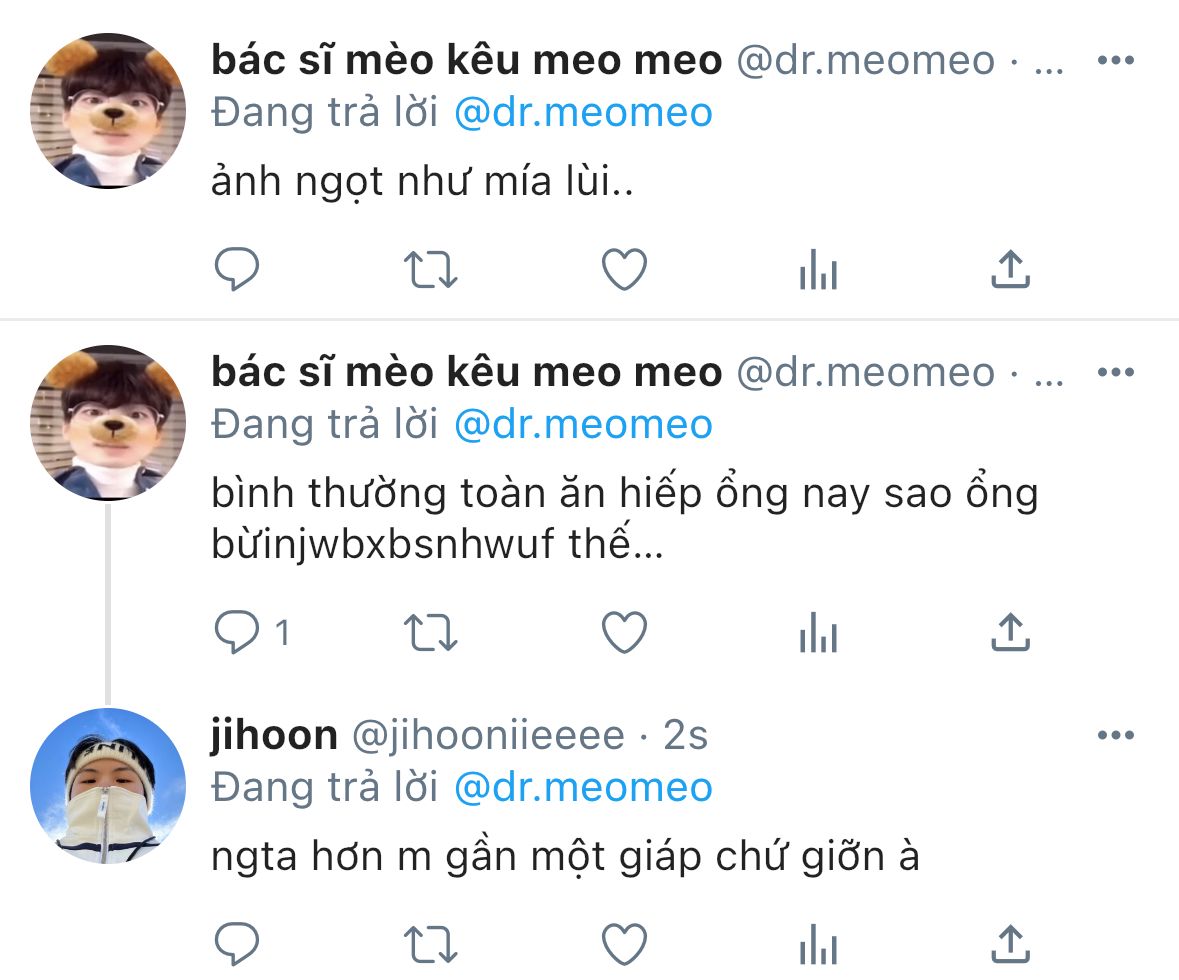This screenshot has height=980, width=1179.
Task: Share the 'bình thường toàn ăn hiếp' tweet
Action: (x=1010, y=633)
